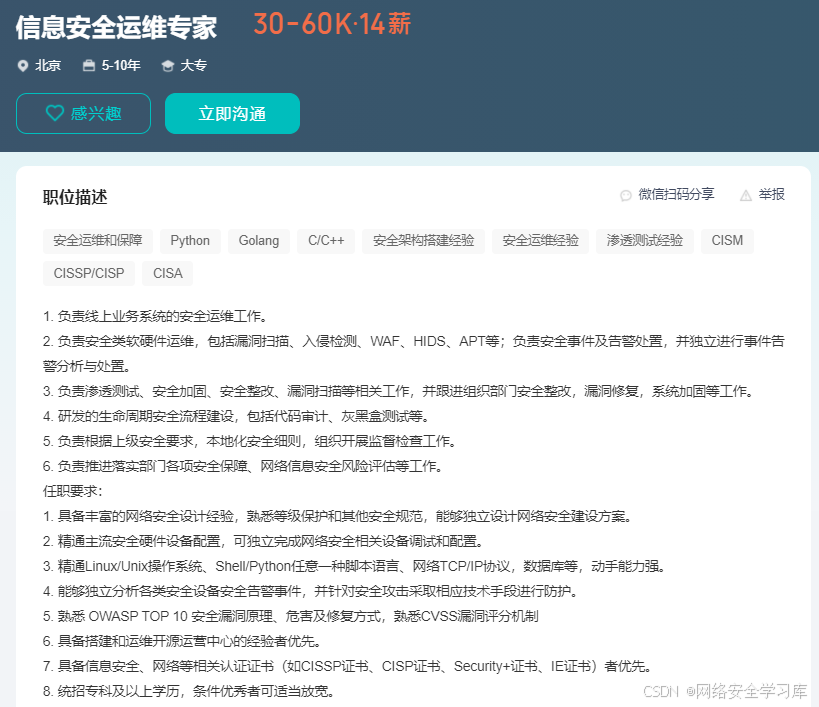The height and width of the screenshot is (707, 819).
Task: Open 微信扫码分享 link
Action: (x=676, y=194)
